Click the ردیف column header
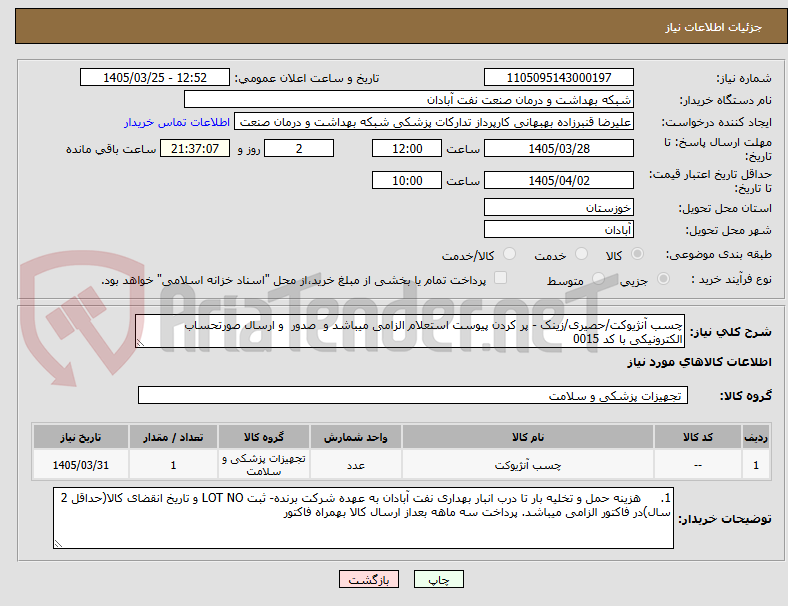 [755, 437]
